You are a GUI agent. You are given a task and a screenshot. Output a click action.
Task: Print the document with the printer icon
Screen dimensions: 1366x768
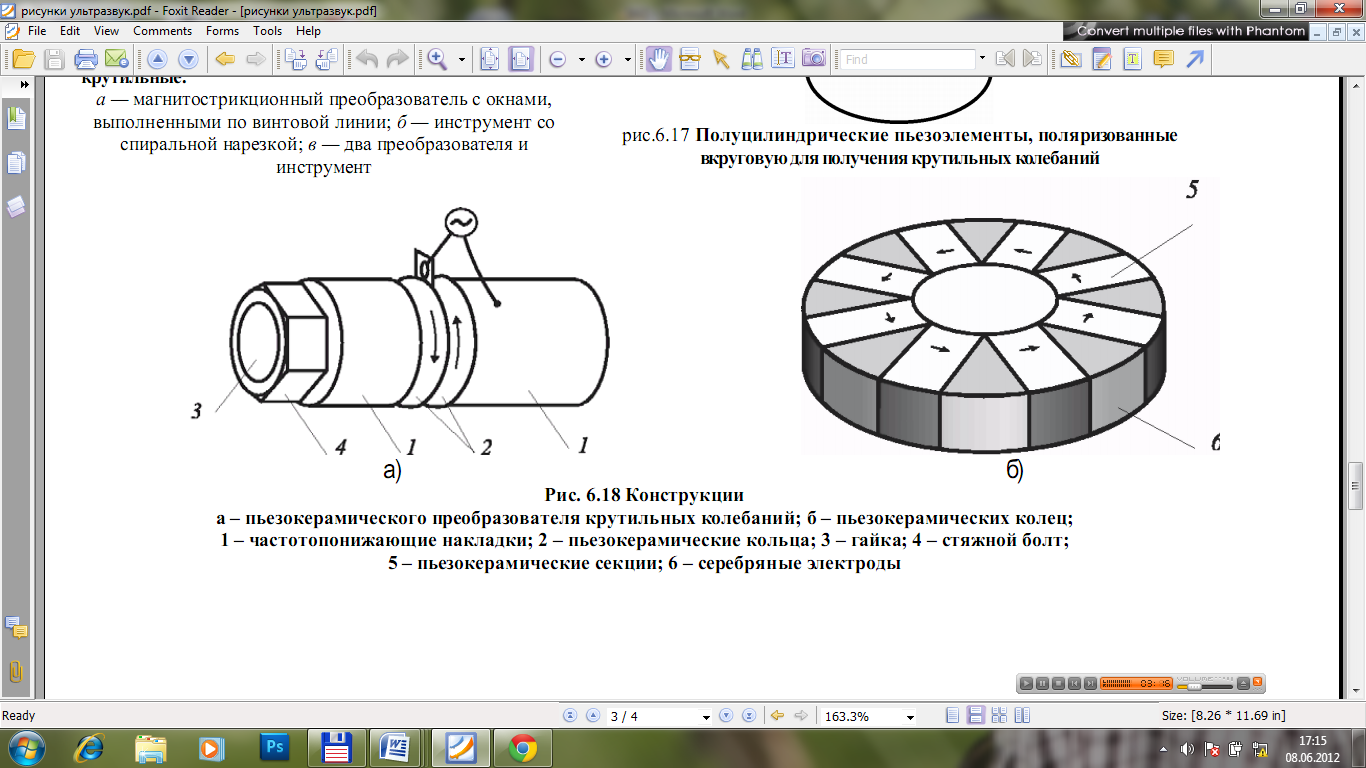click(86, 59)
